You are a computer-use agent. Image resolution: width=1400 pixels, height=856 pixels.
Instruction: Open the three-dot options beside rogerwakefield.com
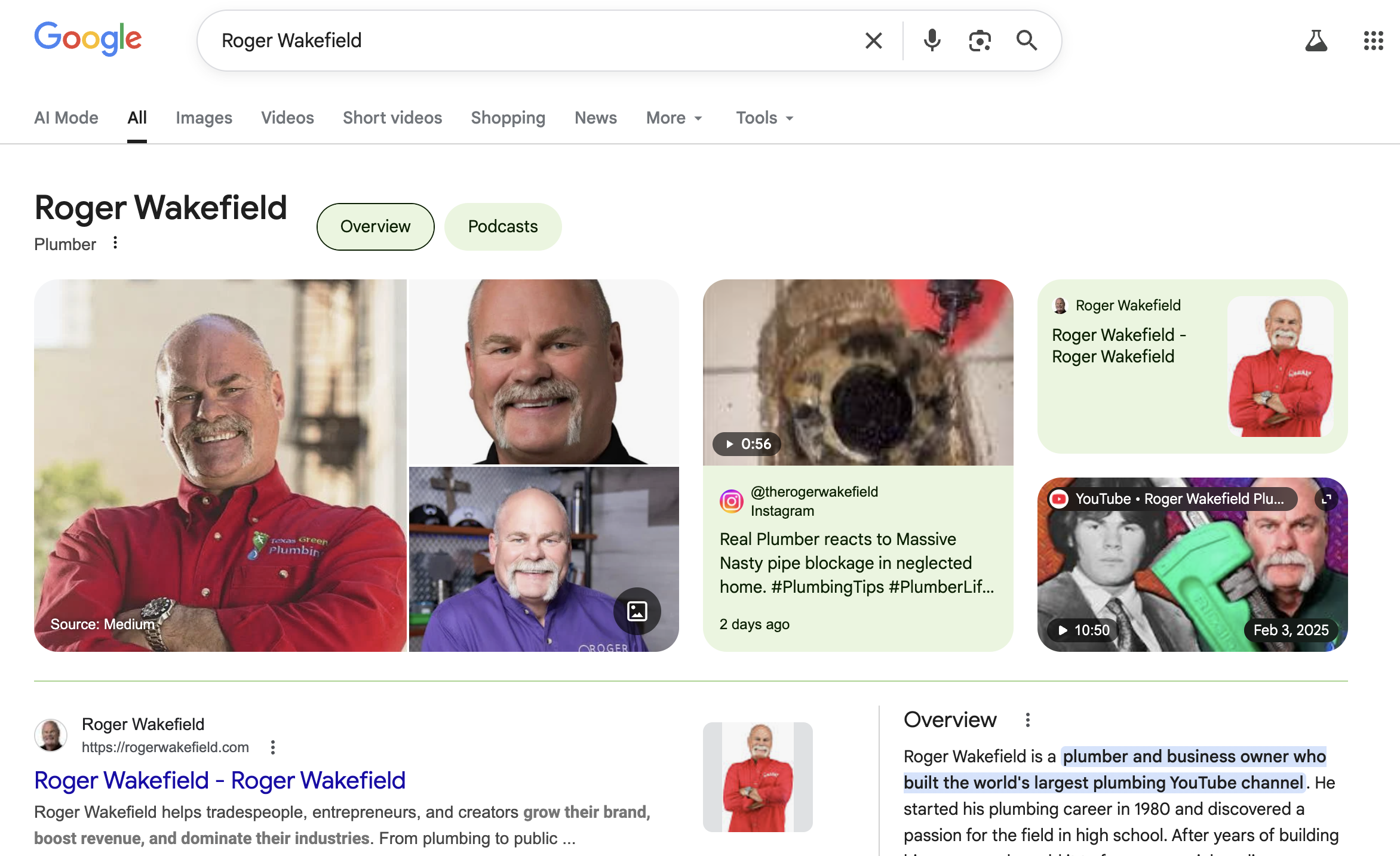pyautogui.click(x=274, y=747)
